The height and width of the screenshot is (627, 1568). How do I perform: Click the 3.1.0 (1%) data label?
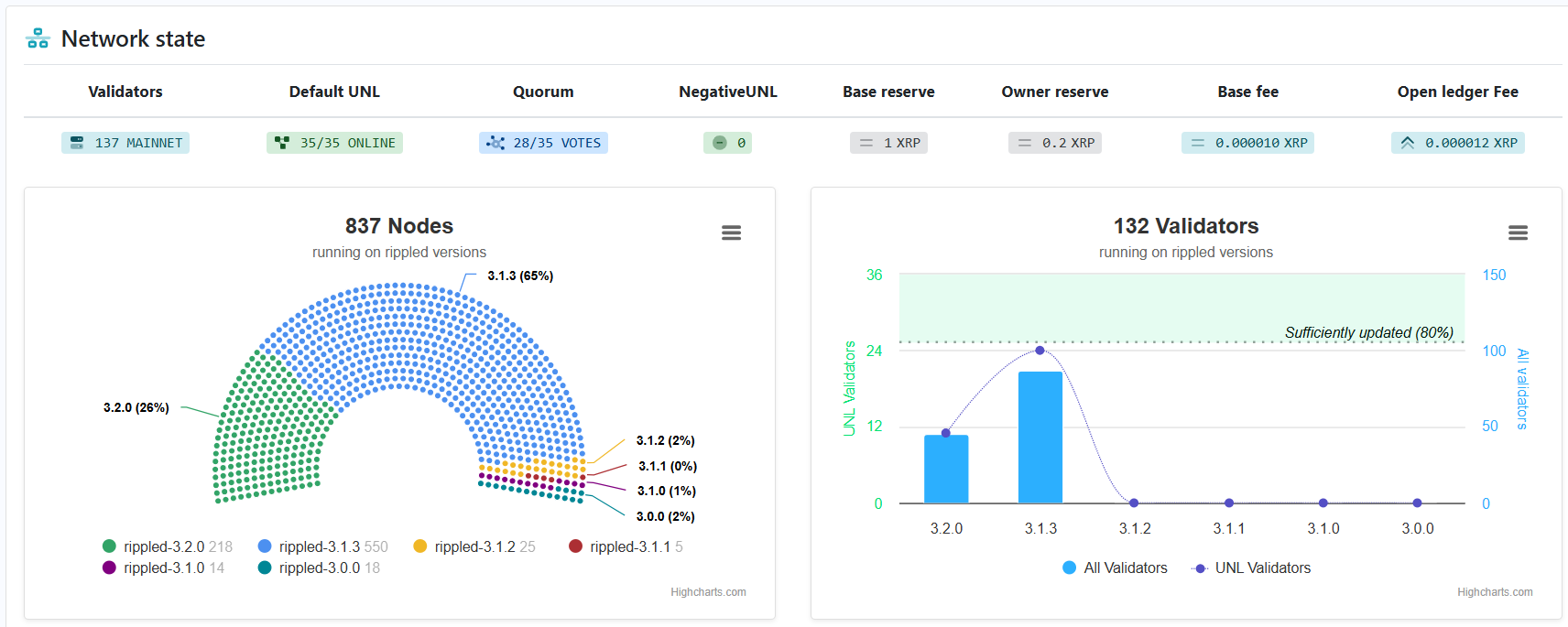pyautogui.click(x=667, y=491)
